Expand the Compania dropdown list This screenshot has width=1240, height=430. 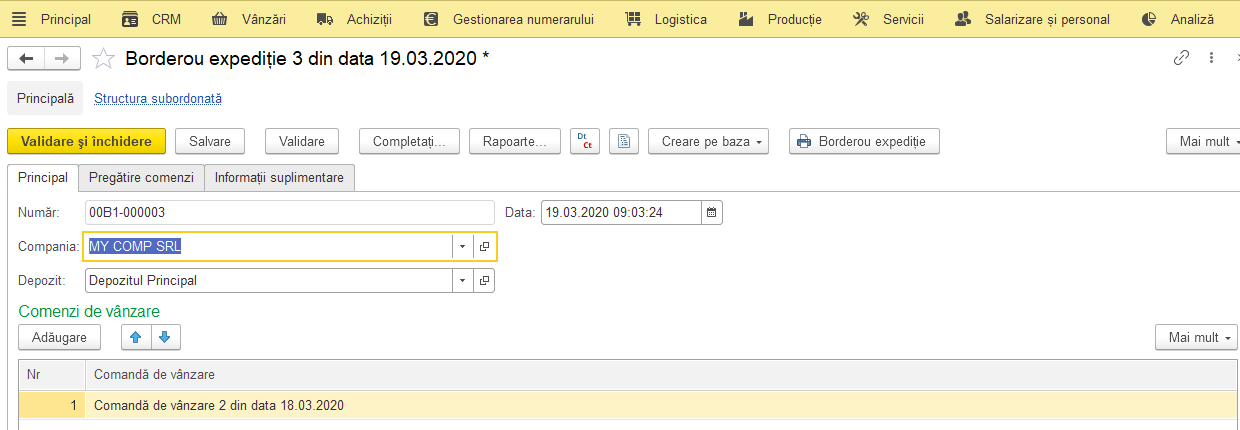(462, 246)
